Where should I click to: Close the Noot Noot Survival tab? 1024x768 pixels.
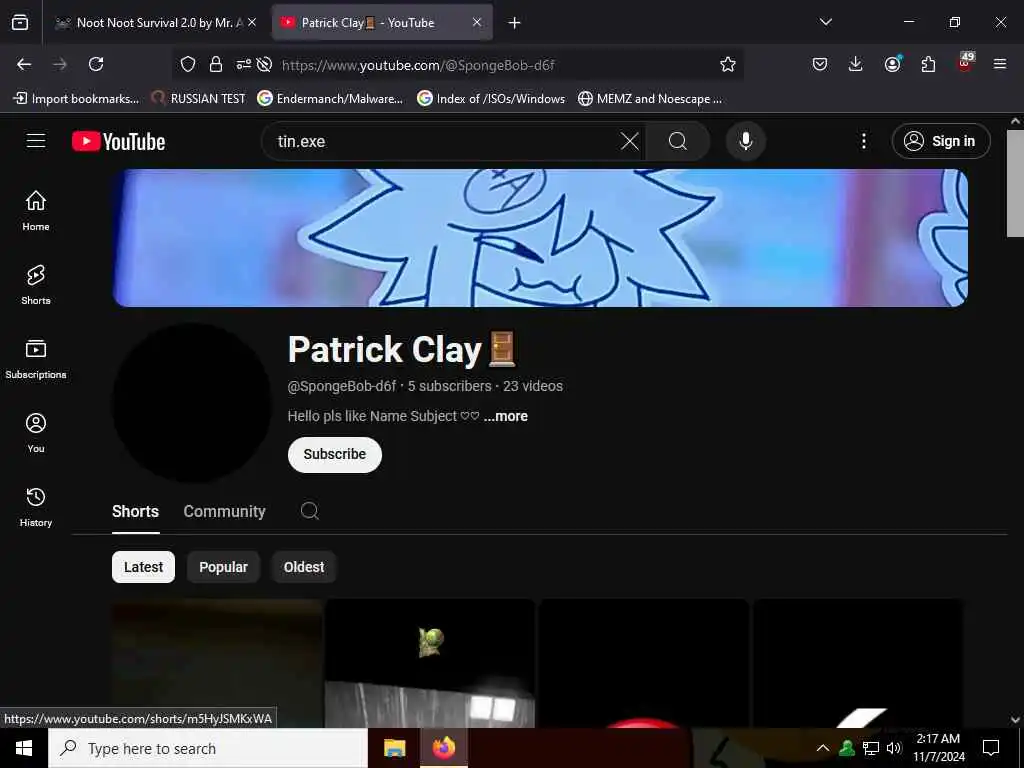pyautogui.click(x=252, y=23)
